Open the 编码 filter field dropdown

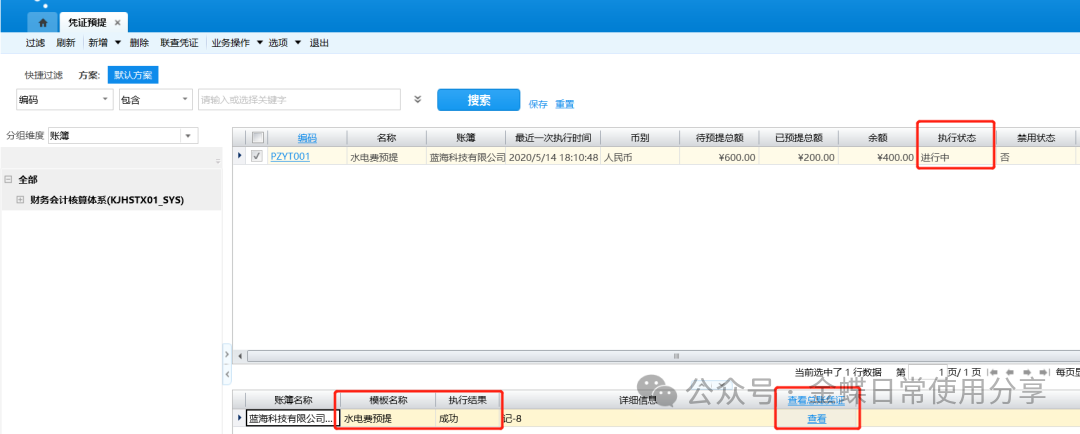coord(106,100)
